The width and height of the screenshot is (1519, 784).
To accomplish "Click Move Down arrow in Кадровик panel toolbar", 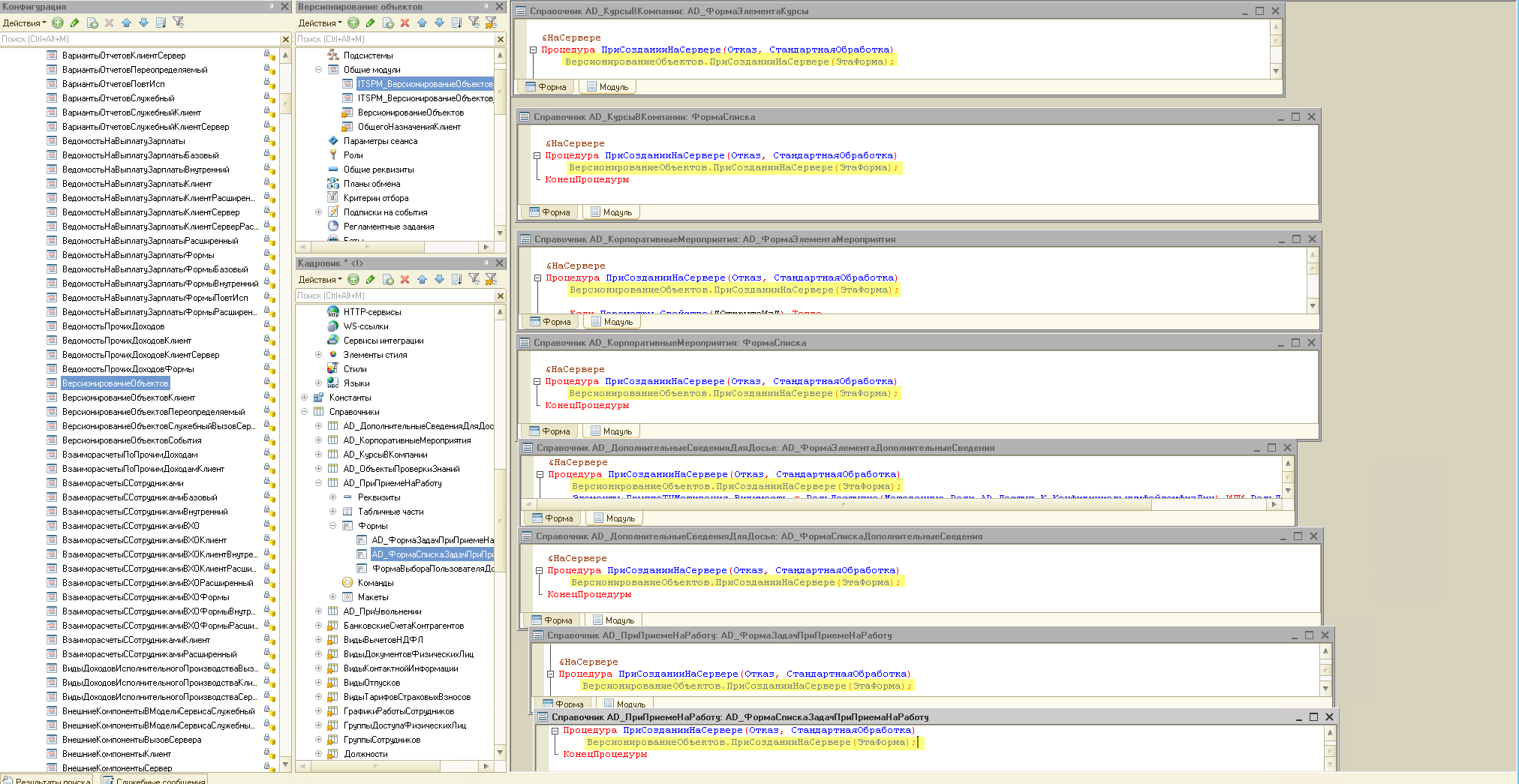I will [x=439, y=280].
